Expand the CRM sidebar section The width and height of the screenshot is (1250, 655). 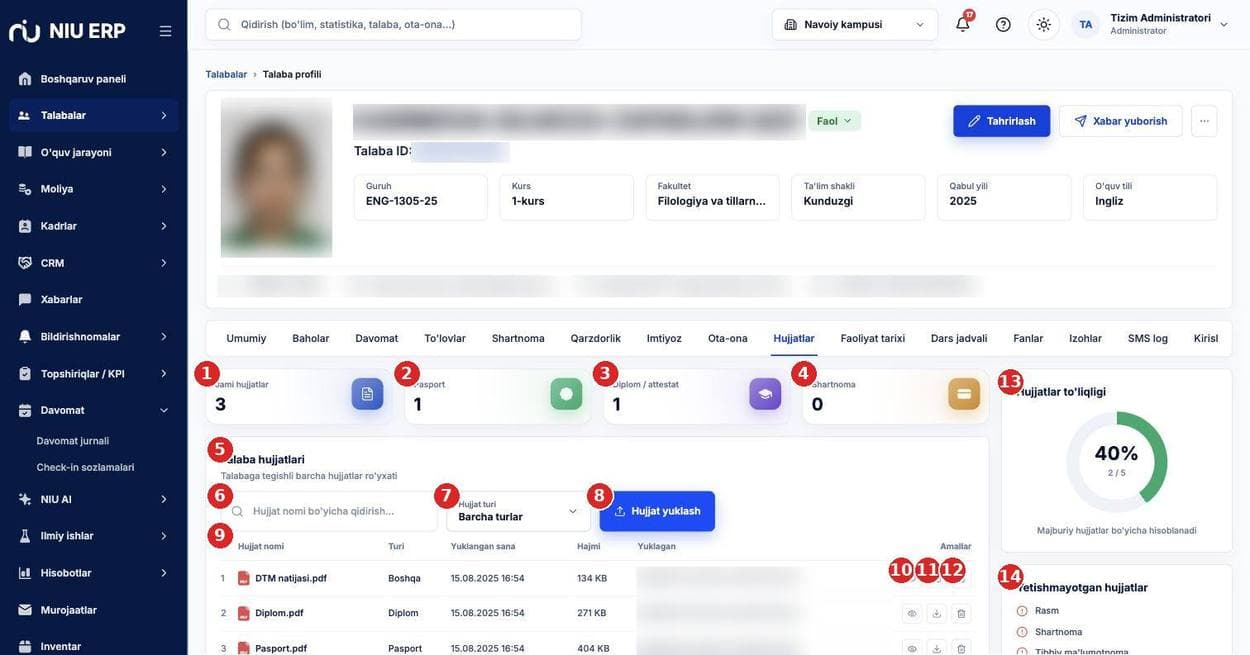(x=94, y=263)
